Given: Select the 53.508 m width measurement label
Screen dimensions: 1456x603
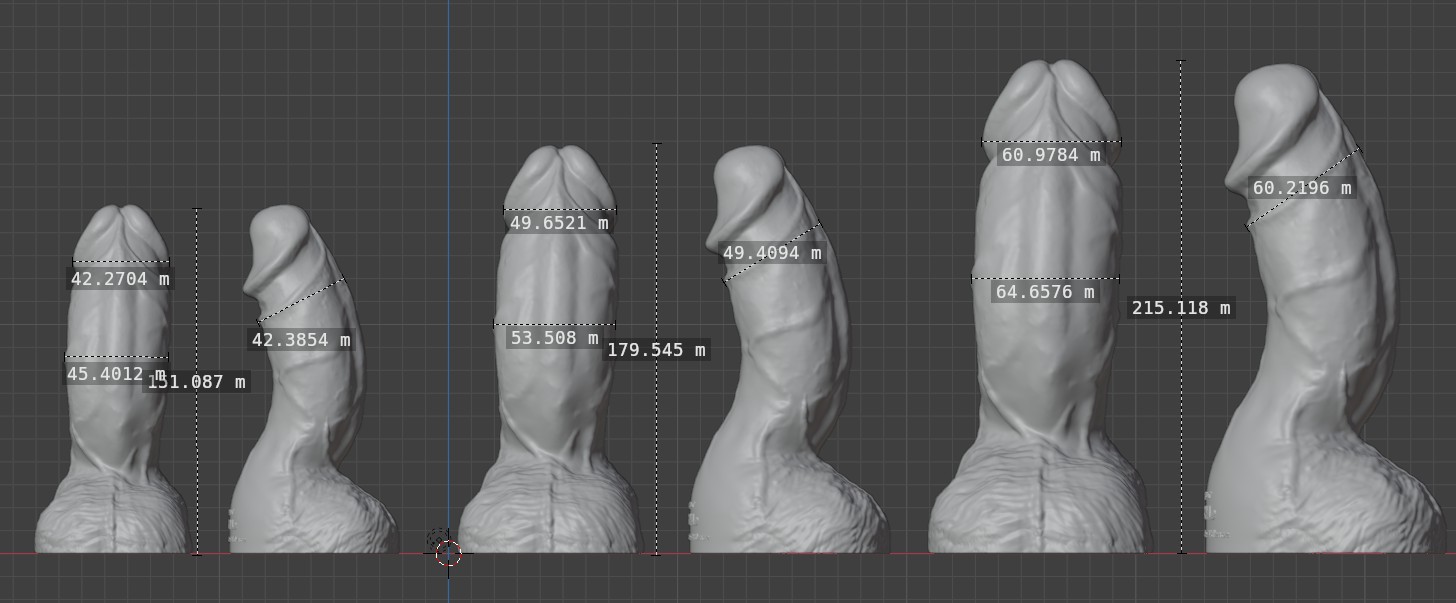Looking at the screenshot, I should click(554, 338).
